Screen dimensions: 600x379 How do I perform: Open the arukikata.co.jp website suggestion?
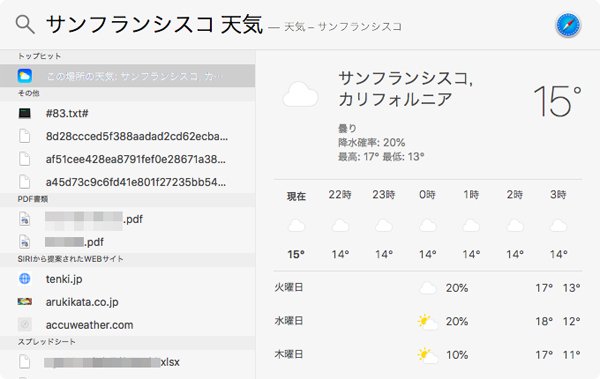[127, 302]
